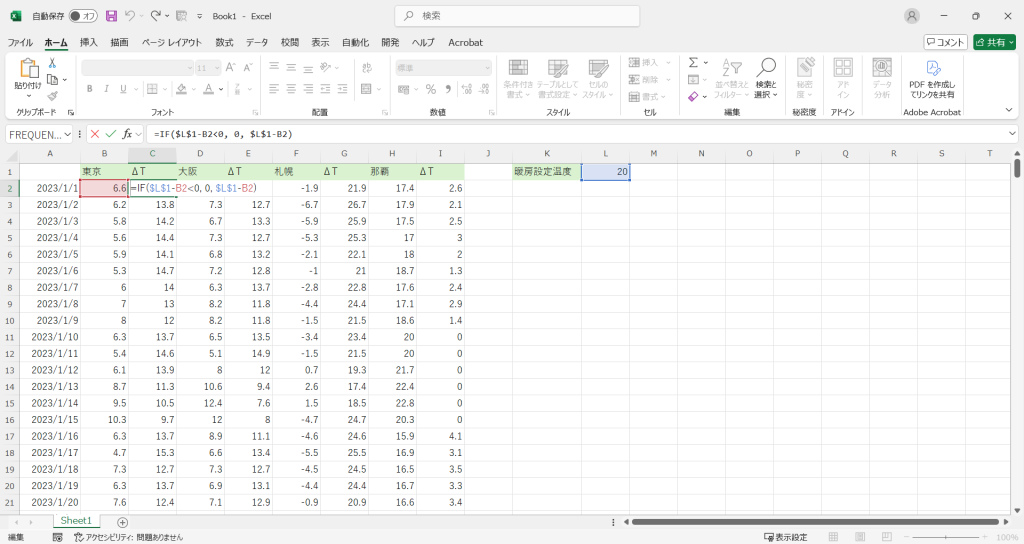
Task: Collapse the ribbon using chevron arrow
Action: point(1009,110)
